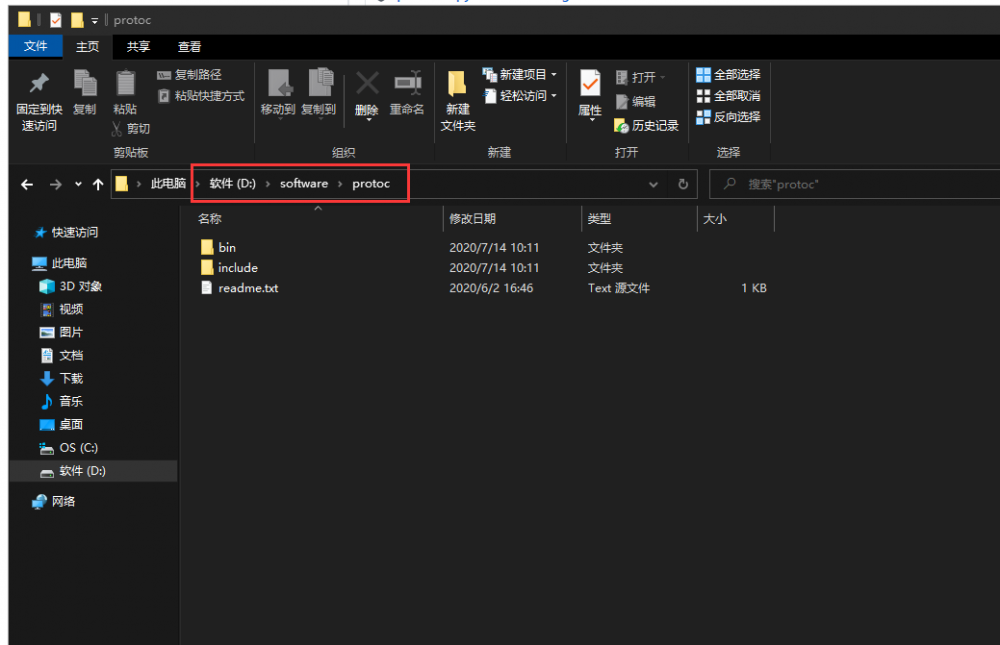The image size is (1000, 645).
Task: Click the search protoc box
Action: 855,184
